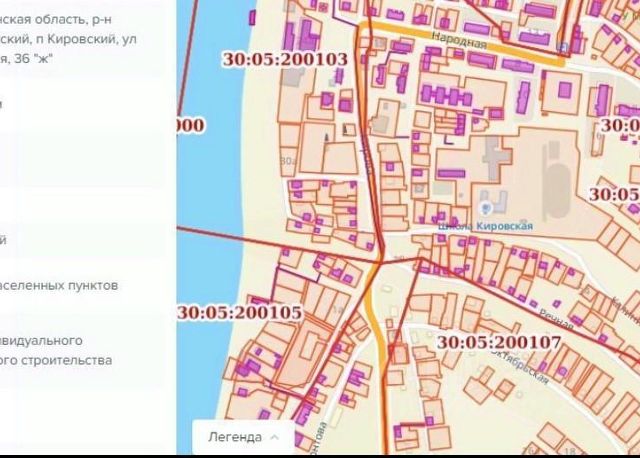Click the house number 30а label
Viewport: 640px width, 458px height.
[288, 162]
